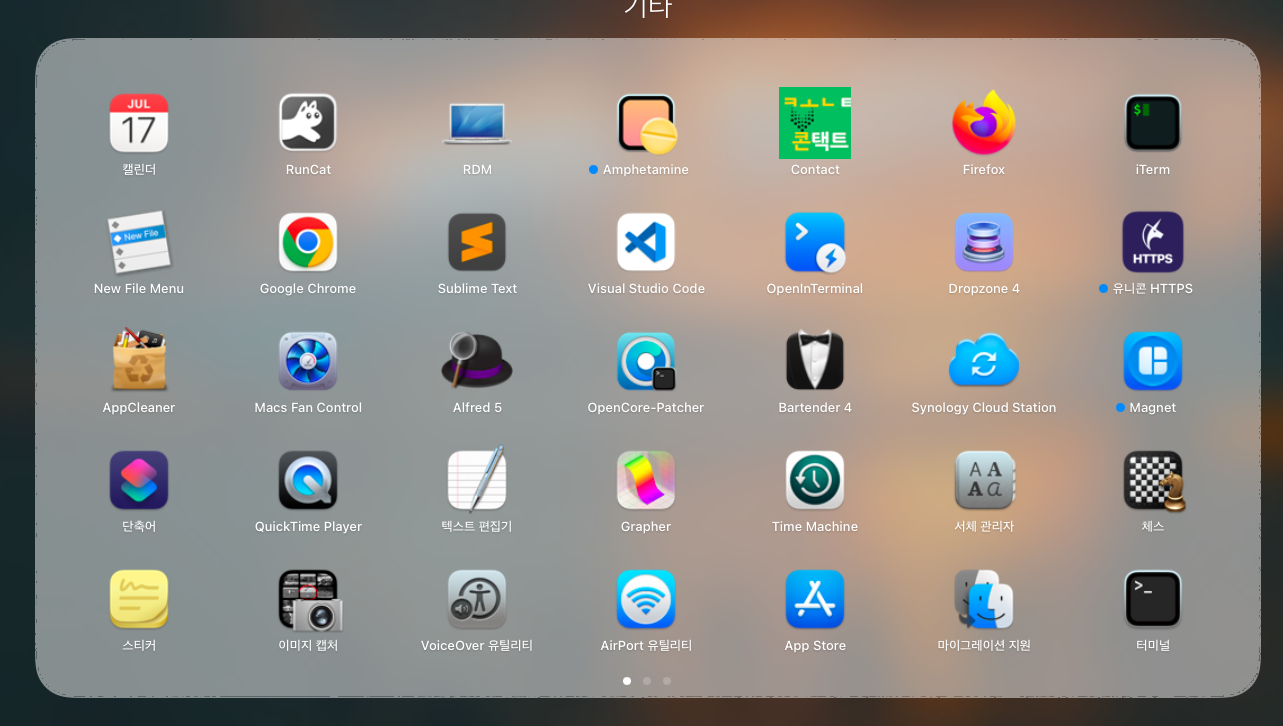Viewport: 1283px width, 726px height.
Task: Launch AirPort 유틸리티
Action: (646, 599)
